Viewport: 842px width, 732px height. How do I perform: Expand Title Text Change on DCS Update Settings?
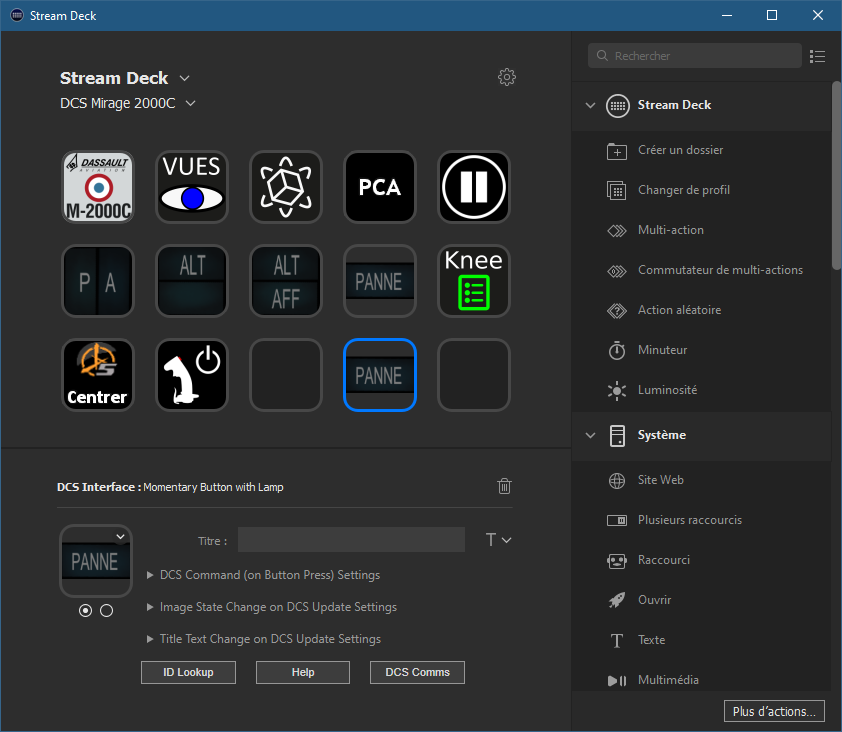[264, 639]
